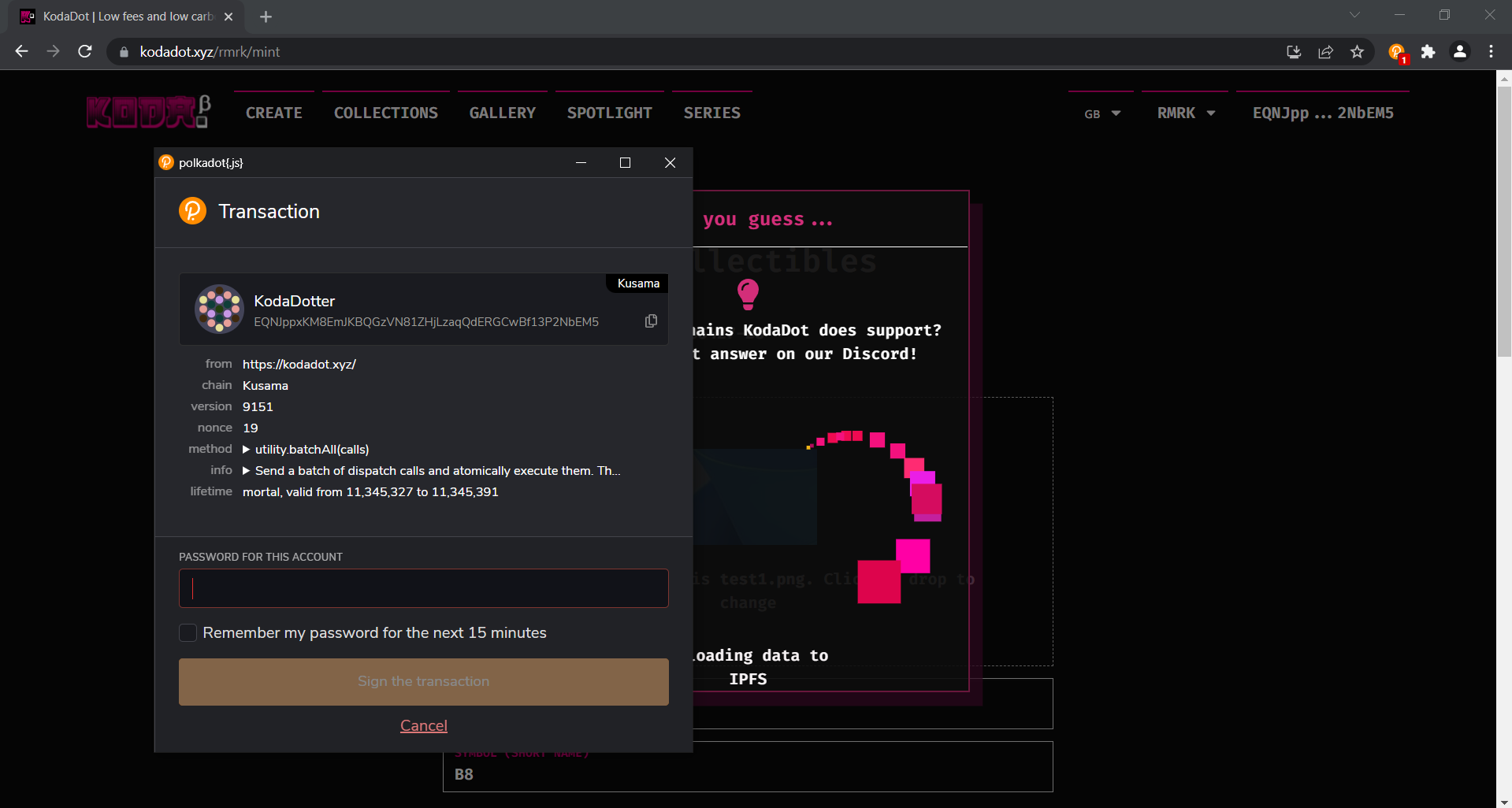Open the Chrome profile avatar
The height and width of the screenshot is (808, 1512).
tap(1459, 52)
